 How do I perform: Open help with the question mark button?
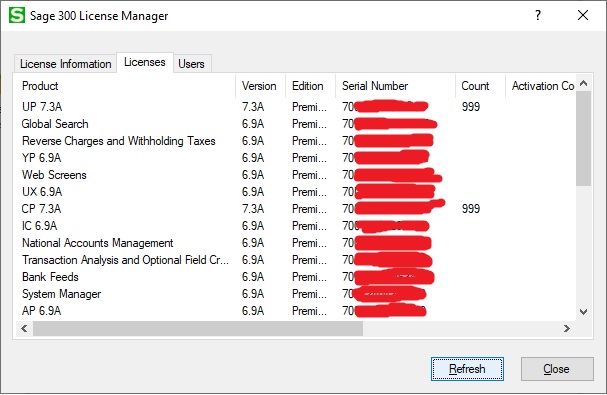click(538, 15)
